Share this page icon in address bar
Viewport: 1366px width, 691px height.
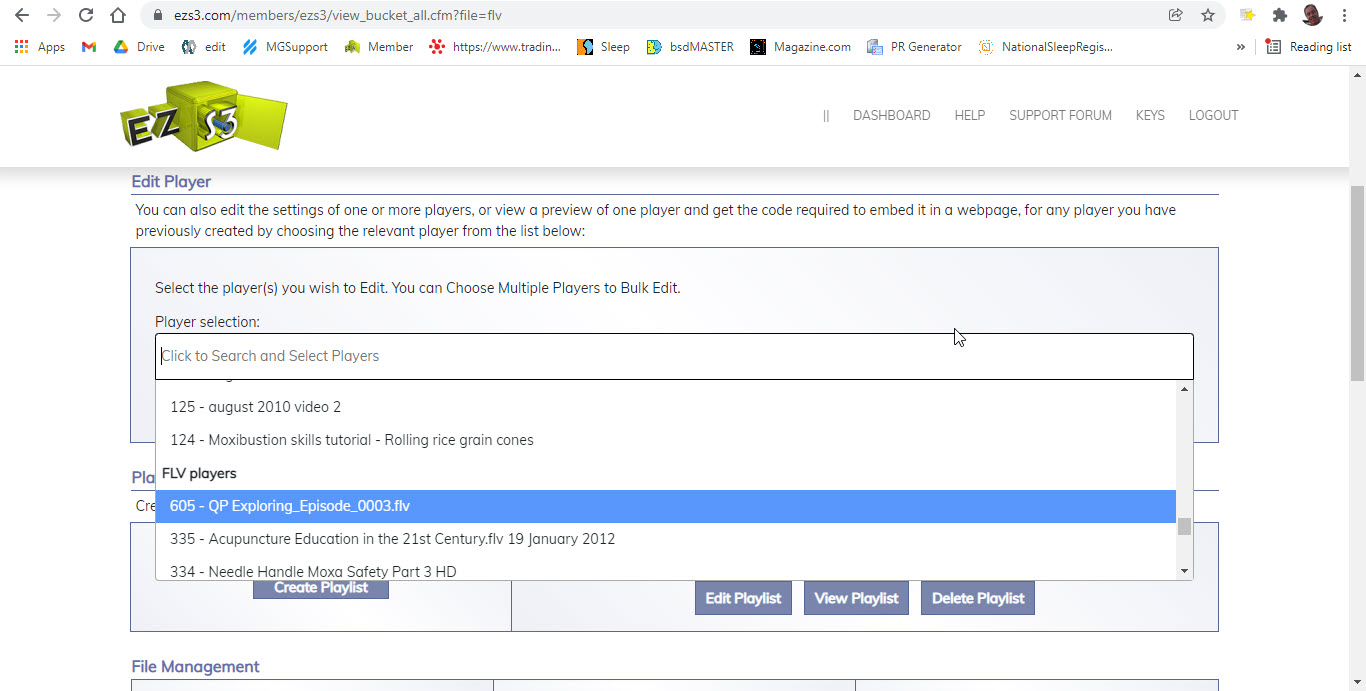point(1175,15)
